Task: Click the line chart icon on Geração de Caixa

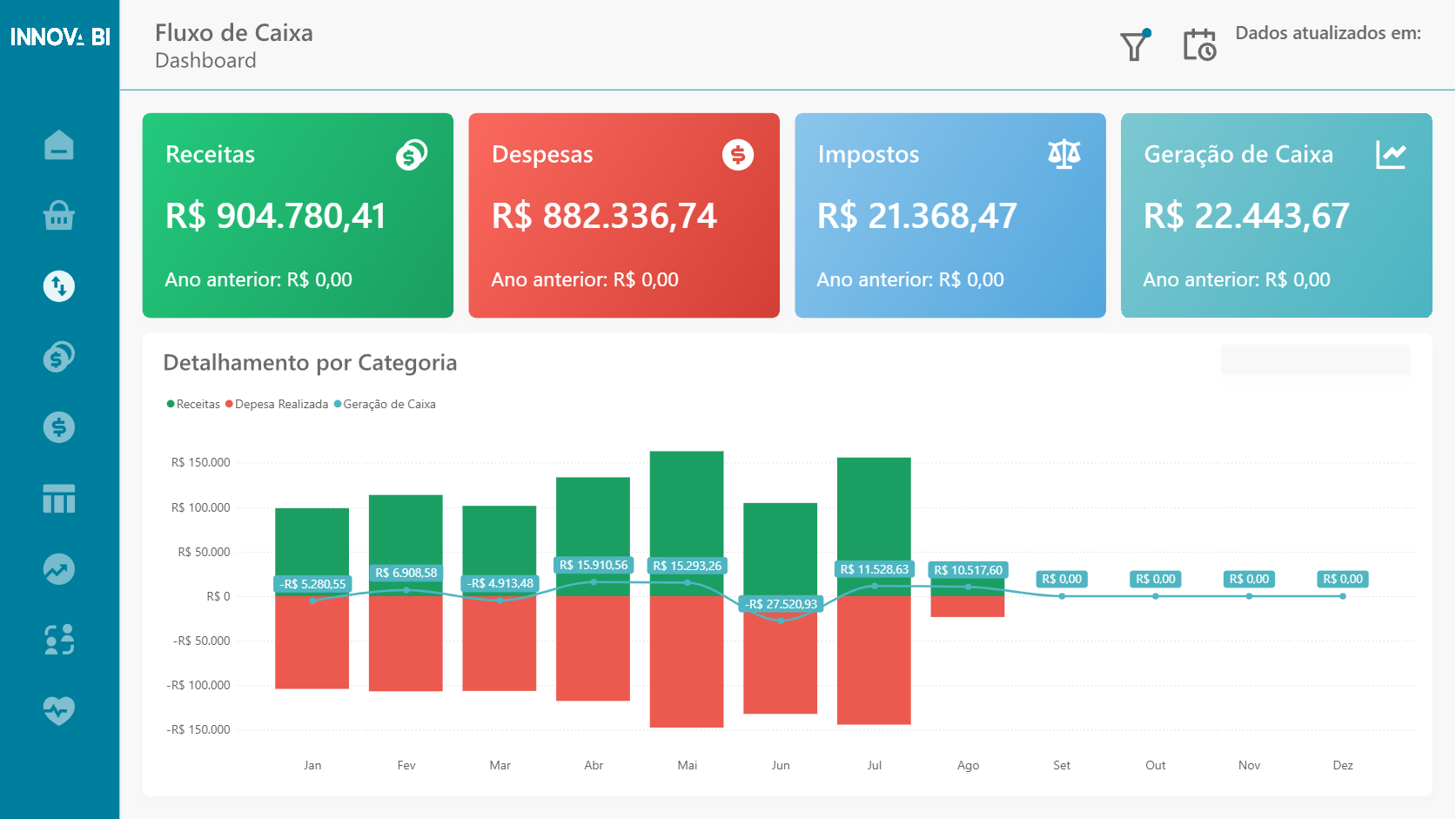Action: tap(1392, 153)
